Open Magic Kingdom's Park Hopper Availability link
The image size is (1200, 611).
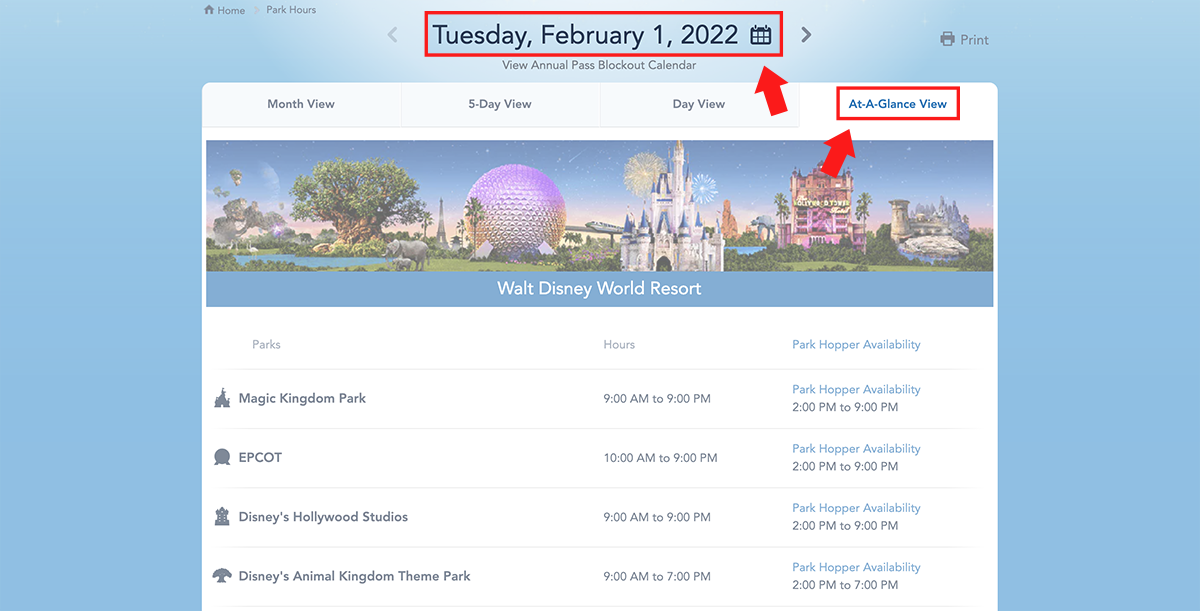(856, 389)
